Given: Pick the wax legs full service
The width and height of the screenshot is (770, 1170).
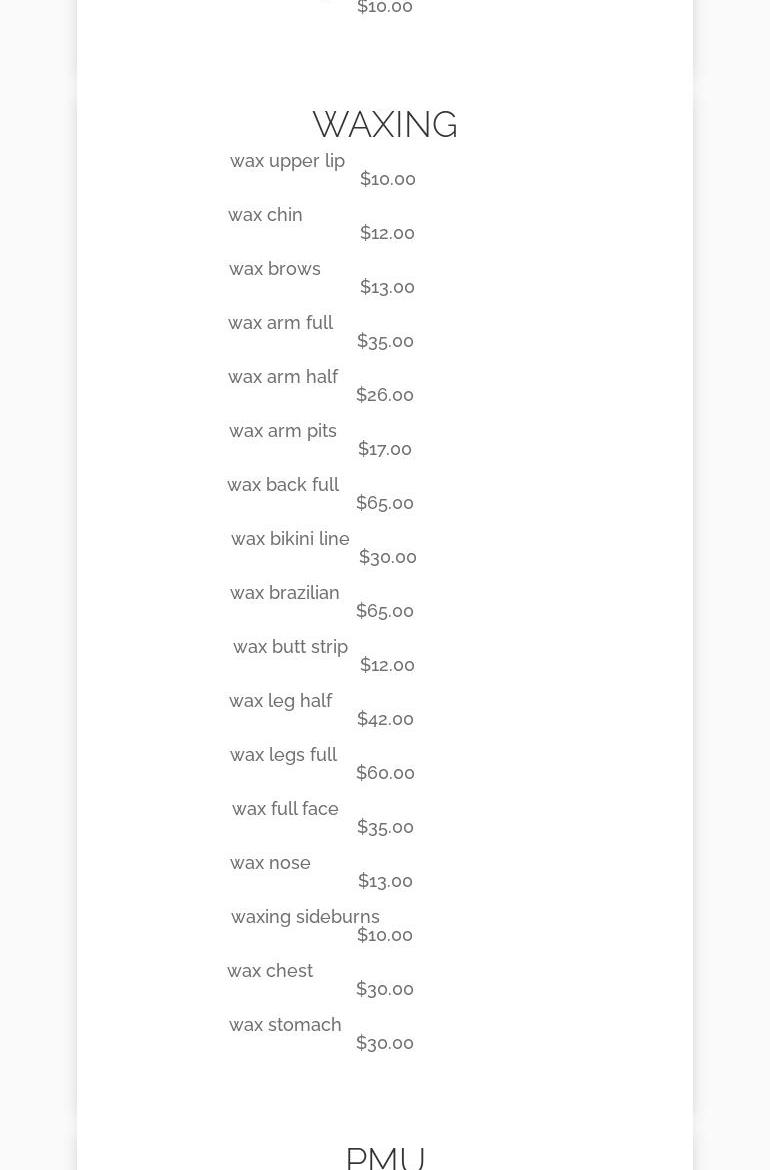Looking at the screenshot, I should [283, 755].
